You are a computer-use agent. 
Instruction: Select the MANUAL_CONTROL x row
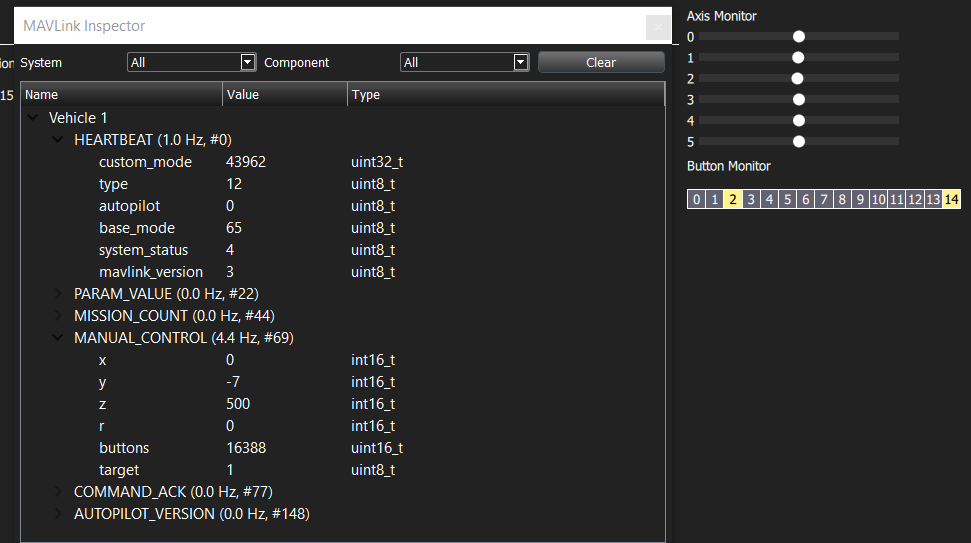click(343, 360)
